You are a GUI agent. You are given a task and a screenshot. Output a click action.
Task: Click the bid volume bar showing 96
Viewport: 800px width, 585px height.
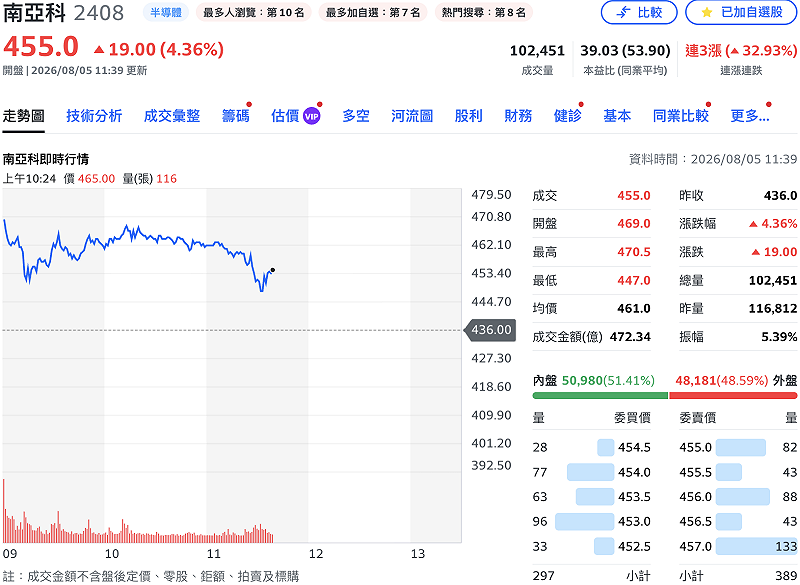pyautogui.click(x=584, y=521)
